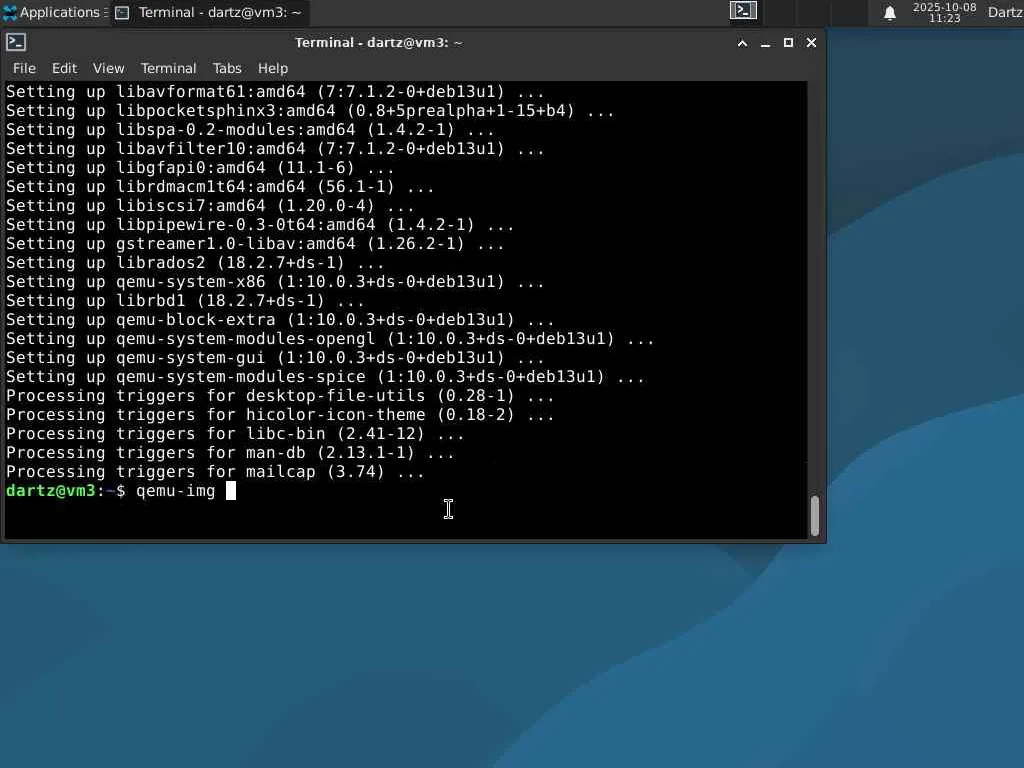
Task: Click the 'qemu-system-modules-spice' setup line
Action: coord(325,377)
